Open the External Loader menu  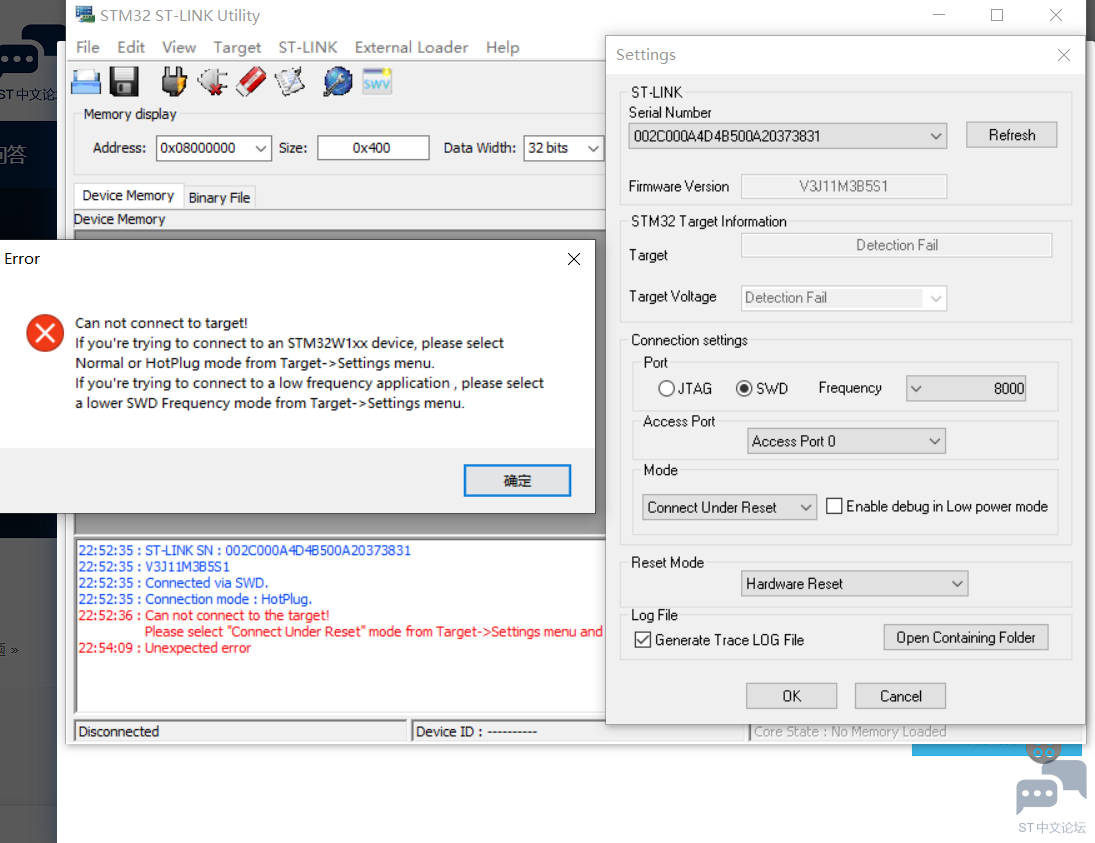pyautogui.click(x=411, y=47)
